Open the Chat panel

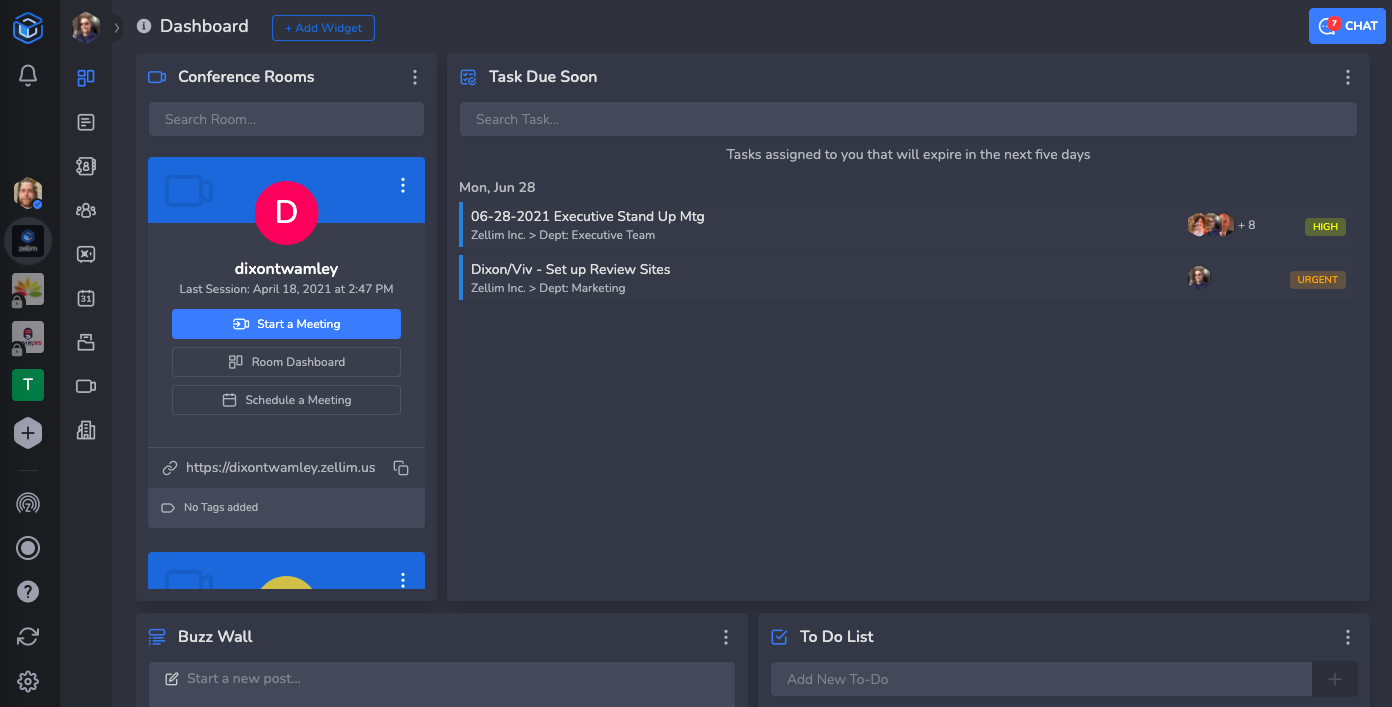point(1347,26)
